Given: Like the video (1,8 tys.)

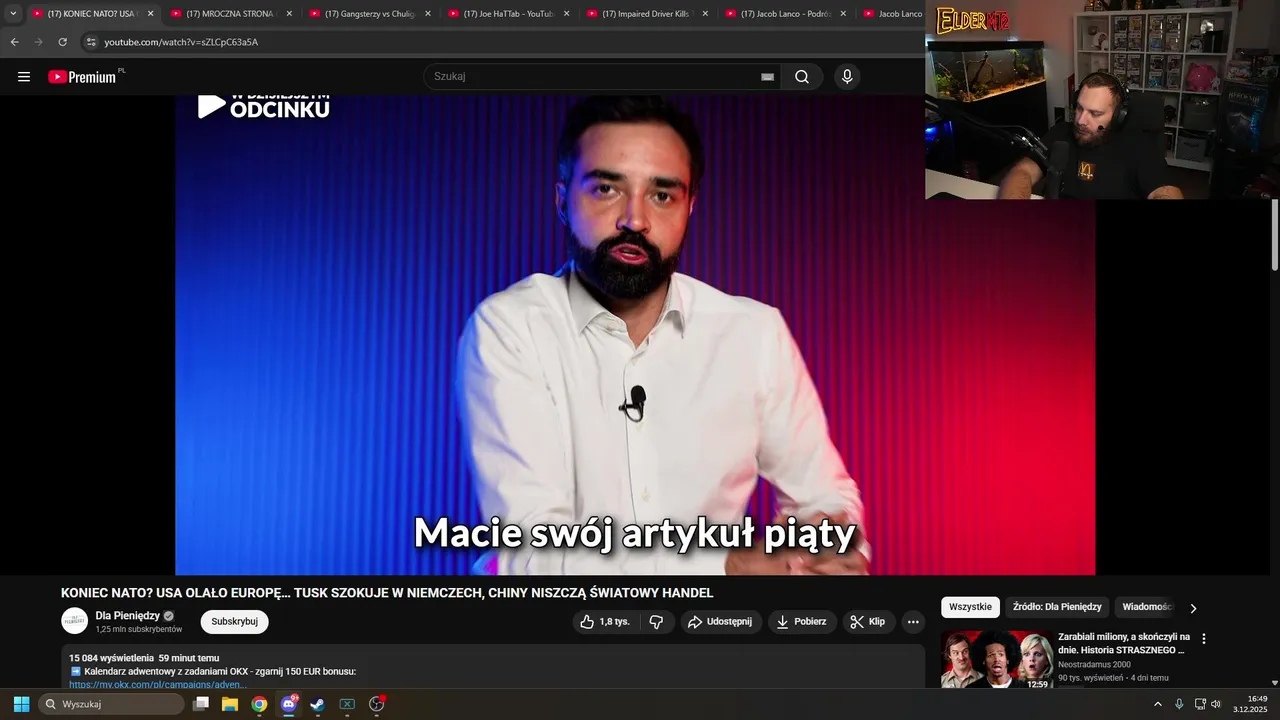Looking at the screenshot, I should point(605,622).
